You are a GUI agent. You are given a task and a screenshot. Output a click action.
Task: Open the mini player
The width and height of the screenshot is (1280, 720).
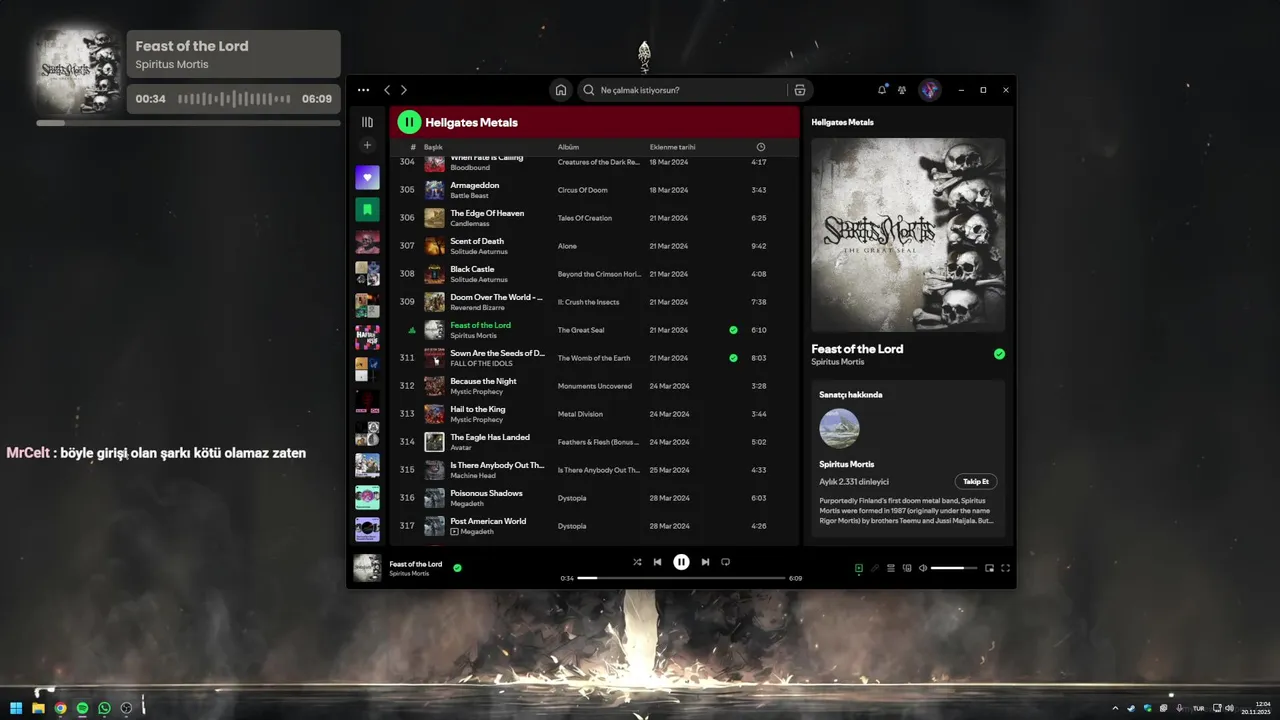(x=989, y=568)
